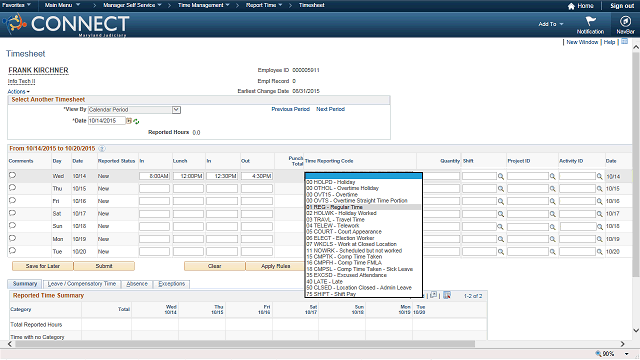The height and width of the screenshot is (360, 640).
Task: Click the Save for Later button
Action: pyautogui.click(x=43, y=266)
